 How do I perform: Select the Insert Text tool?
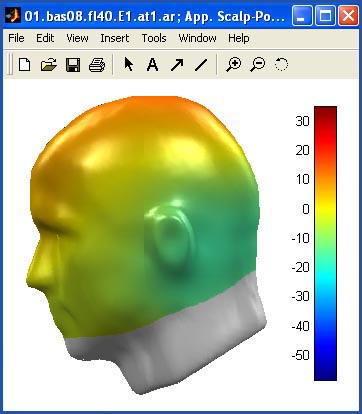pyautogui.click(x=152, y=64)
